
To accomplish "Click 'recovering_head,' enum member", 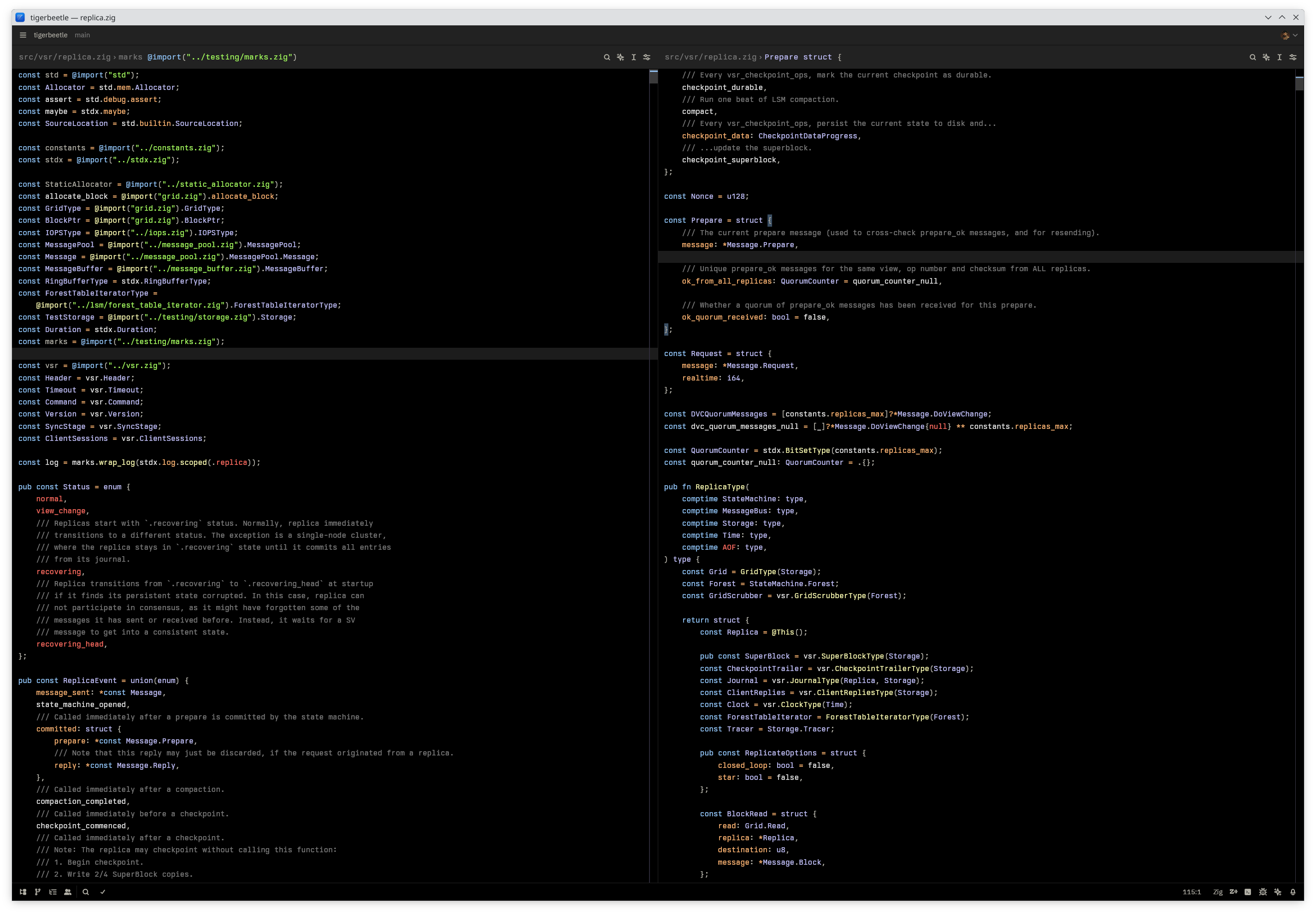I will tap(71, 644).
